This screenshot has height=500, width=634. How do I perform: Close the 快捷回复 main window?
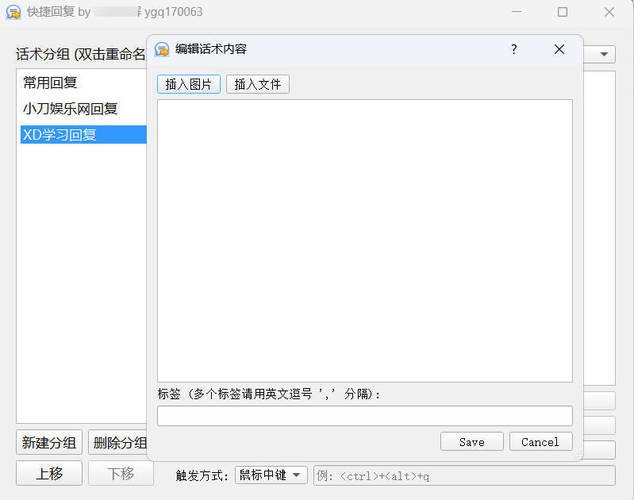609,12
